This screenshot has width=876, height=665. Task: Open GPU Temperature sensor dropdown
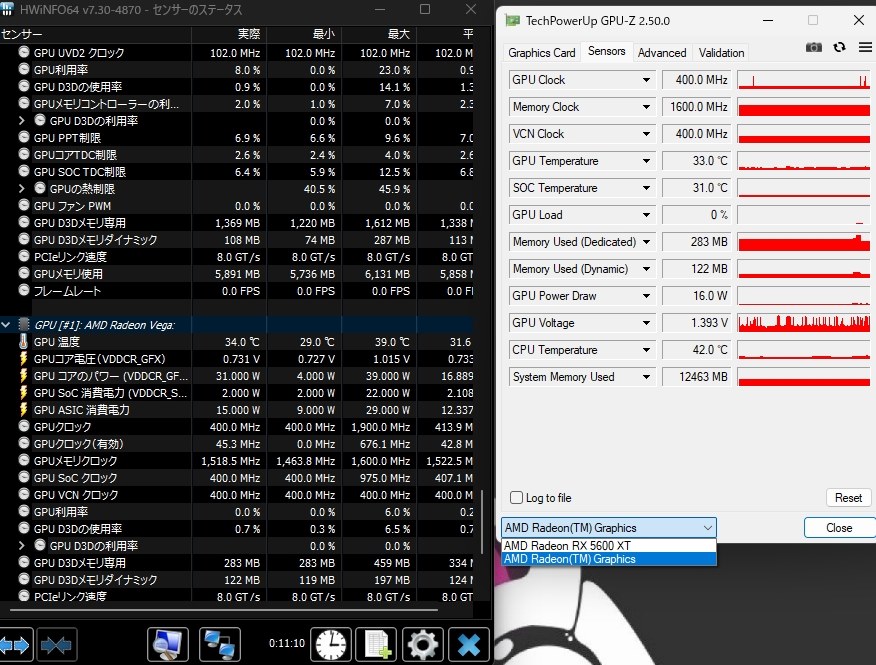click(646, 161)
